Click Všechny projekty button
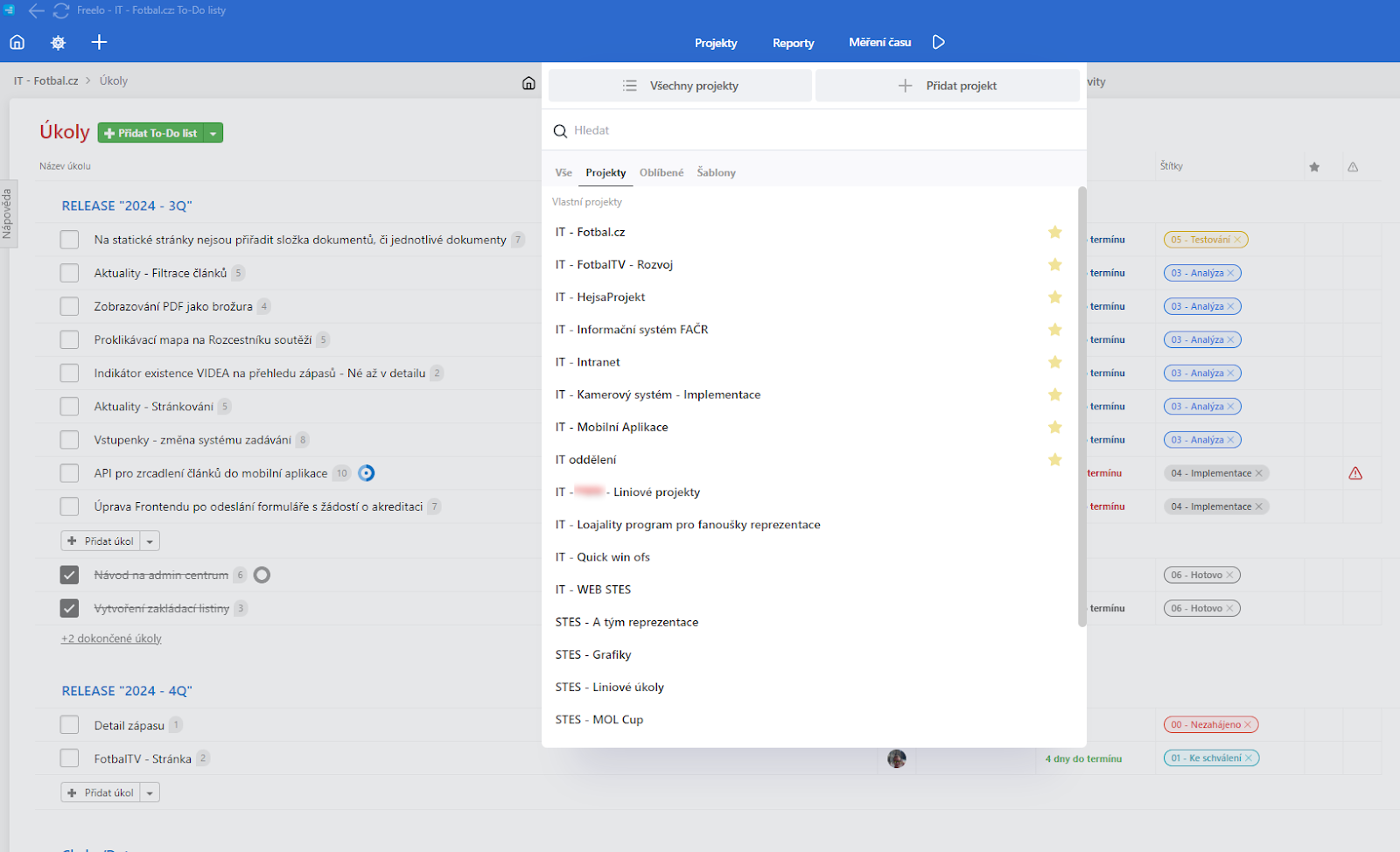Viewport: 1400px width, 852px height. coord(680,86)
